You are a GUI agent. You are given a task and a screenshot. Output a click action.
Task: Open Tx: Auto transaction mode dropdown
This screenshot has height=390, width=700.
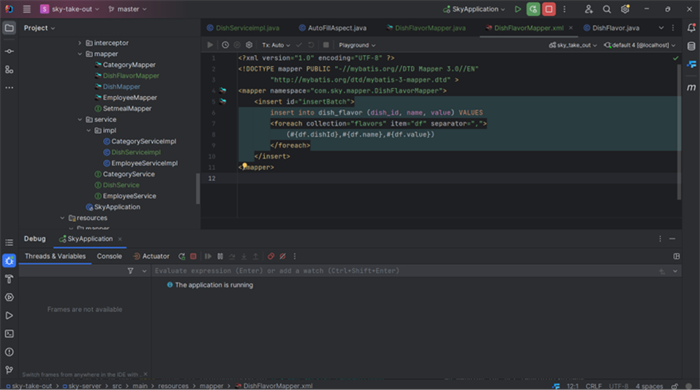point(276,45)
